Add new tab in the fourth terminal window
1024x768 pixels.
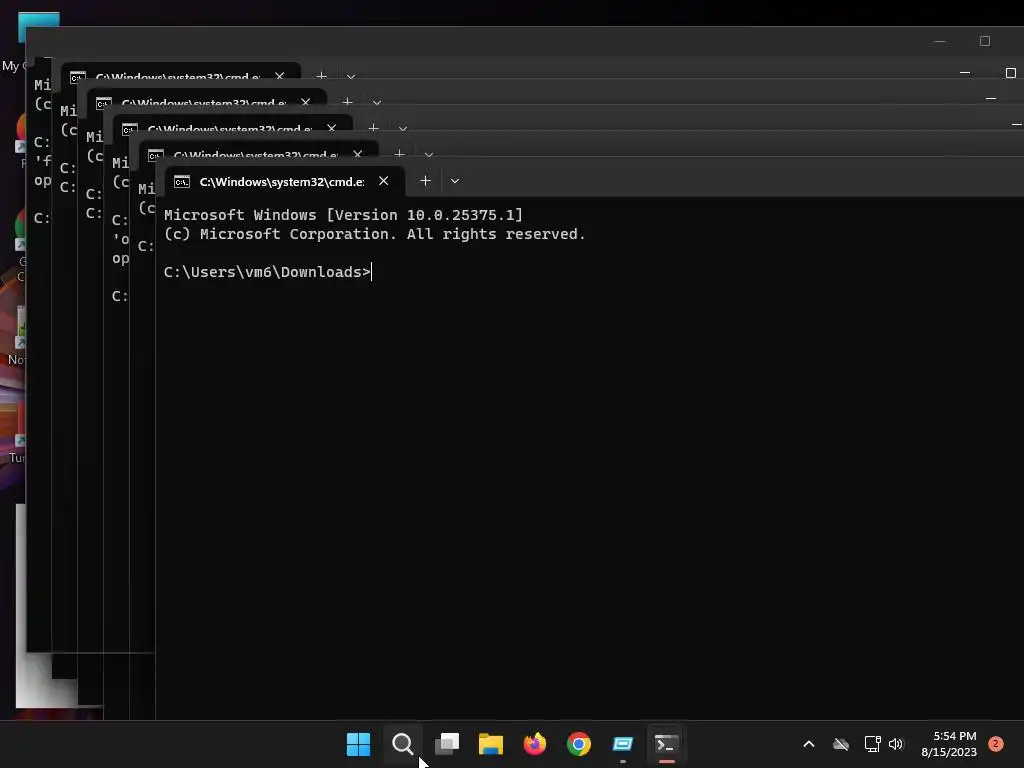[347, 102]
